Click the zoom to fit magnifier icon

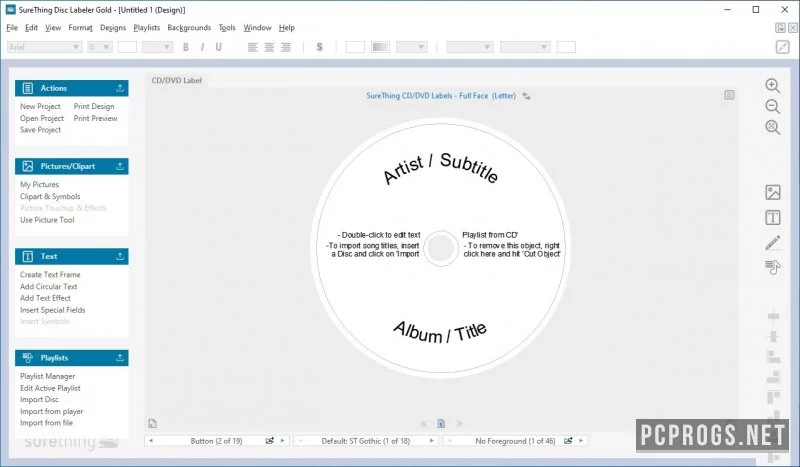[x=772, y=127]
